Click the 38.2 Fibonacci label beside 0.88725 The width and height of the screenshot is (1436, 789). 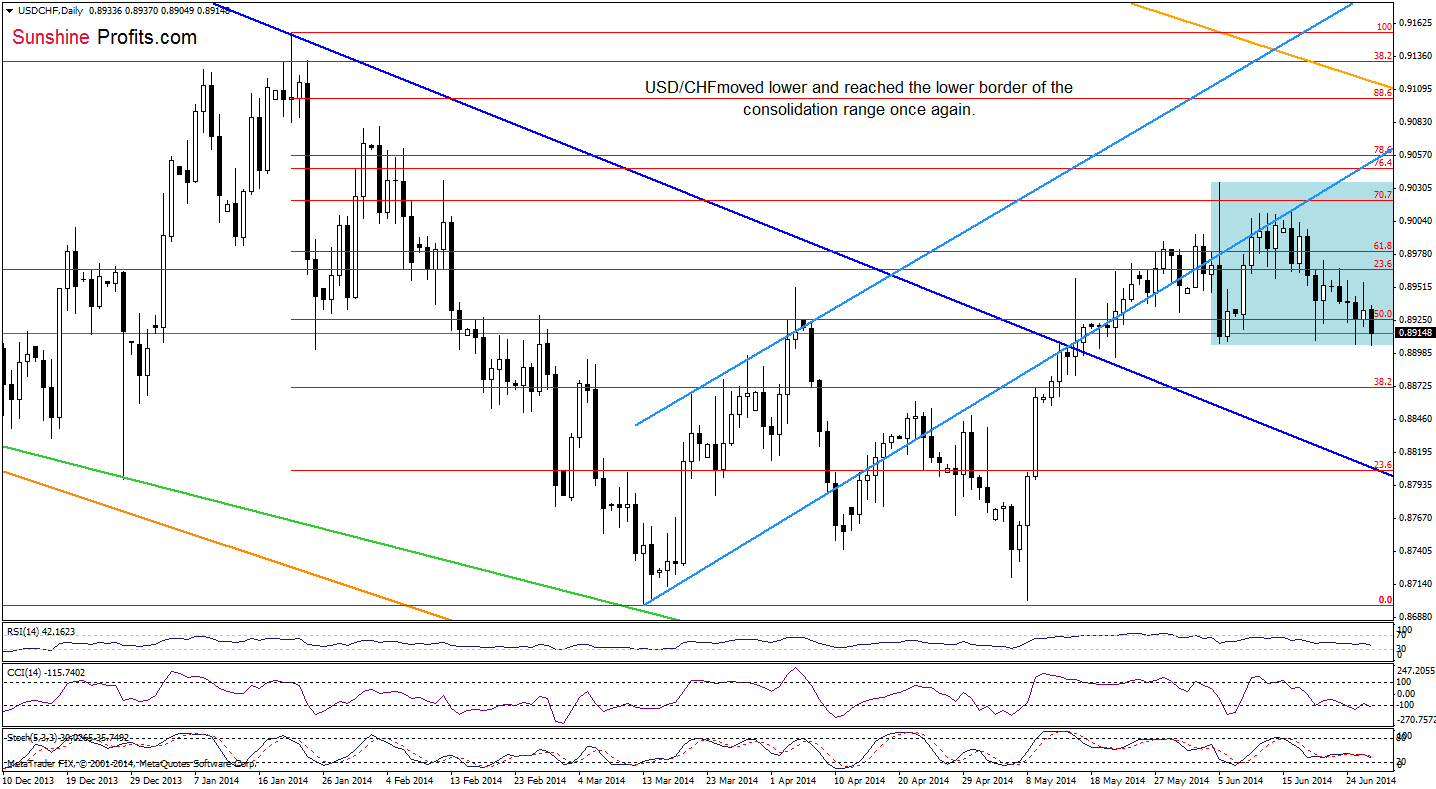1383,382
